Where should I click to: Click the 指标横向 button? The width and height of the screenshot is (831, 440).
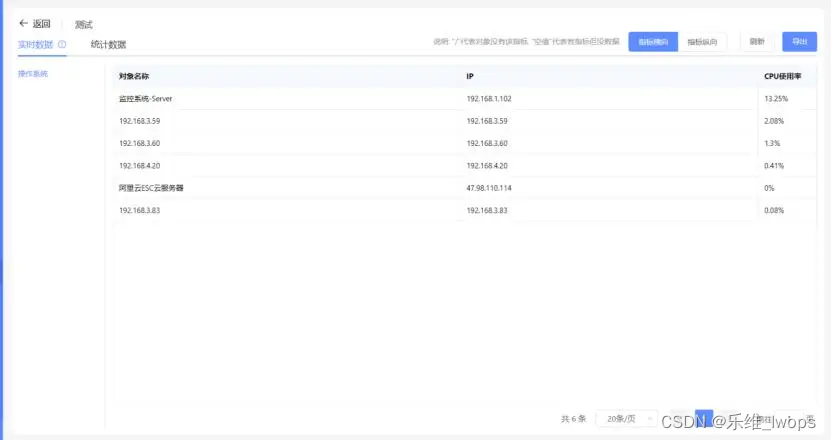tap(653, 42)
